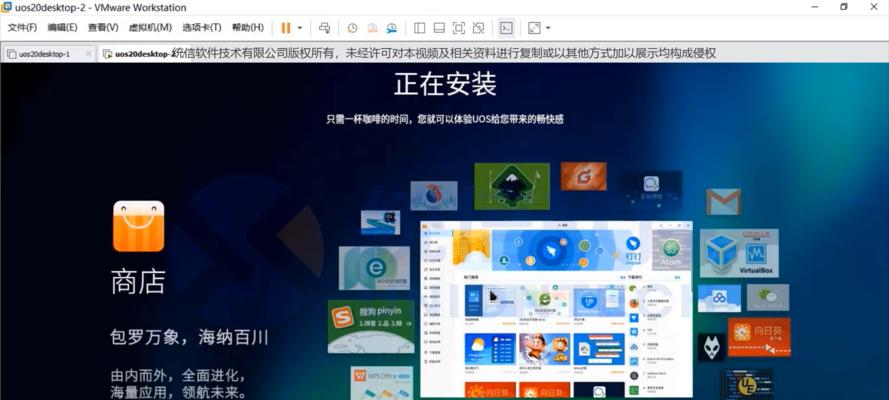
Task: Minimize the VMware Workstation window
Action: 815,7
